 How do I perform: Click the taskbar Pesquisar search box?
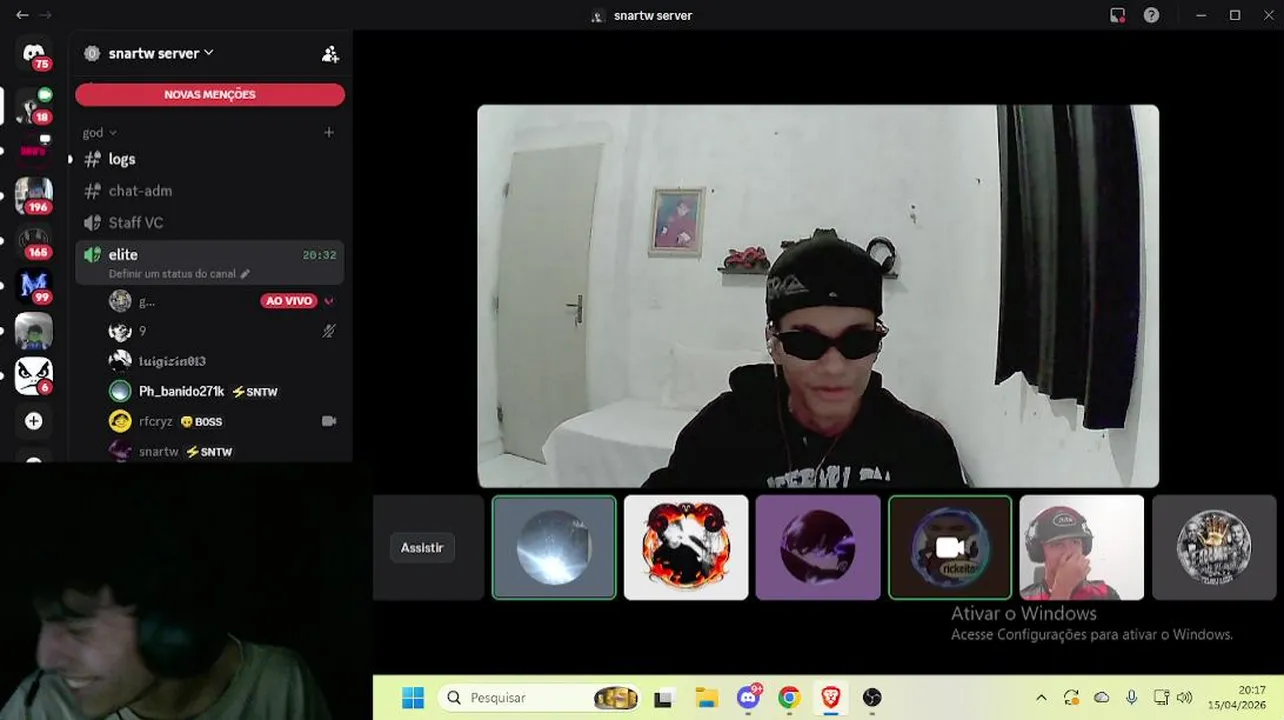click(x=541, y=698)
